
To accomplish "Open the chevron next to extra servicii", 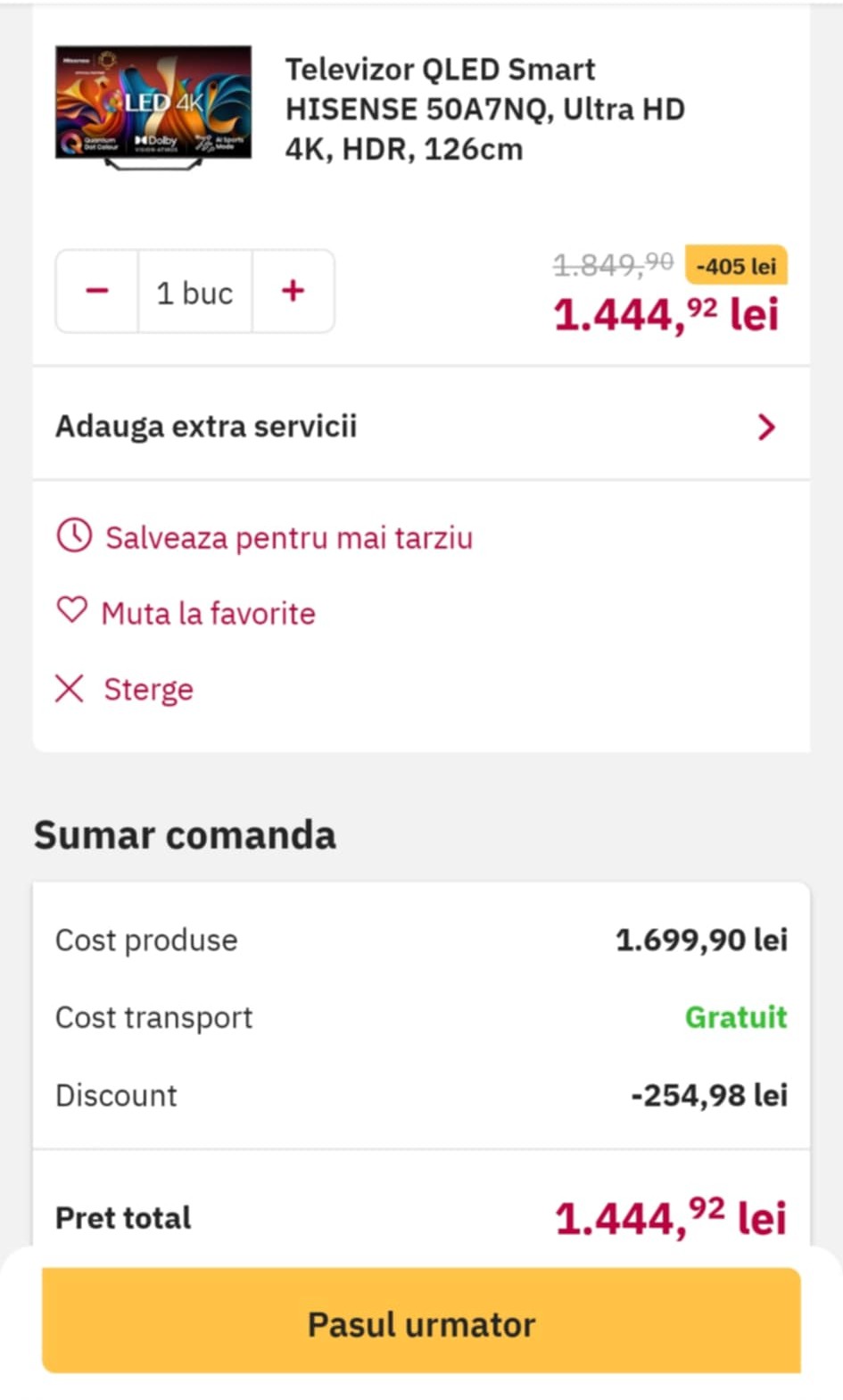I will [x=765, y=427].
